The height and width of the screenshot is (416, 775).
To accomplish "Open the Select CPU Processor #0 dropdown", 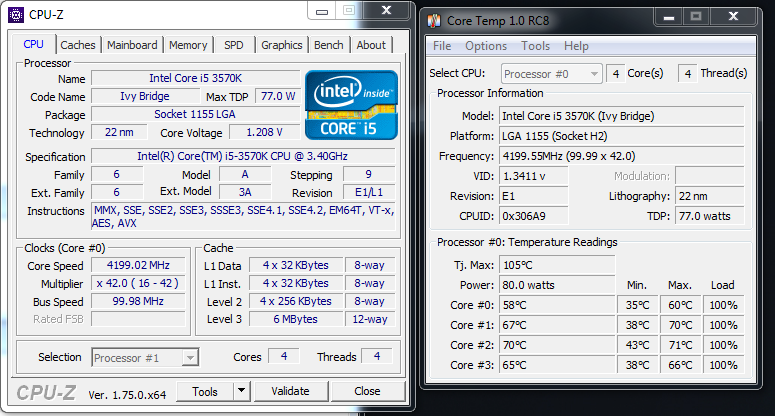I will click(x=552, y=74).
